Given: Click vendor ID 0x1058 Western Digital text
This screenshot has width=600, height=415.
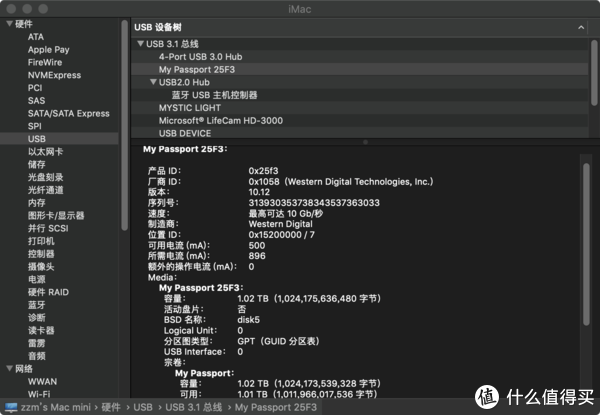Looking at the screenshot, I should point(341,181).
